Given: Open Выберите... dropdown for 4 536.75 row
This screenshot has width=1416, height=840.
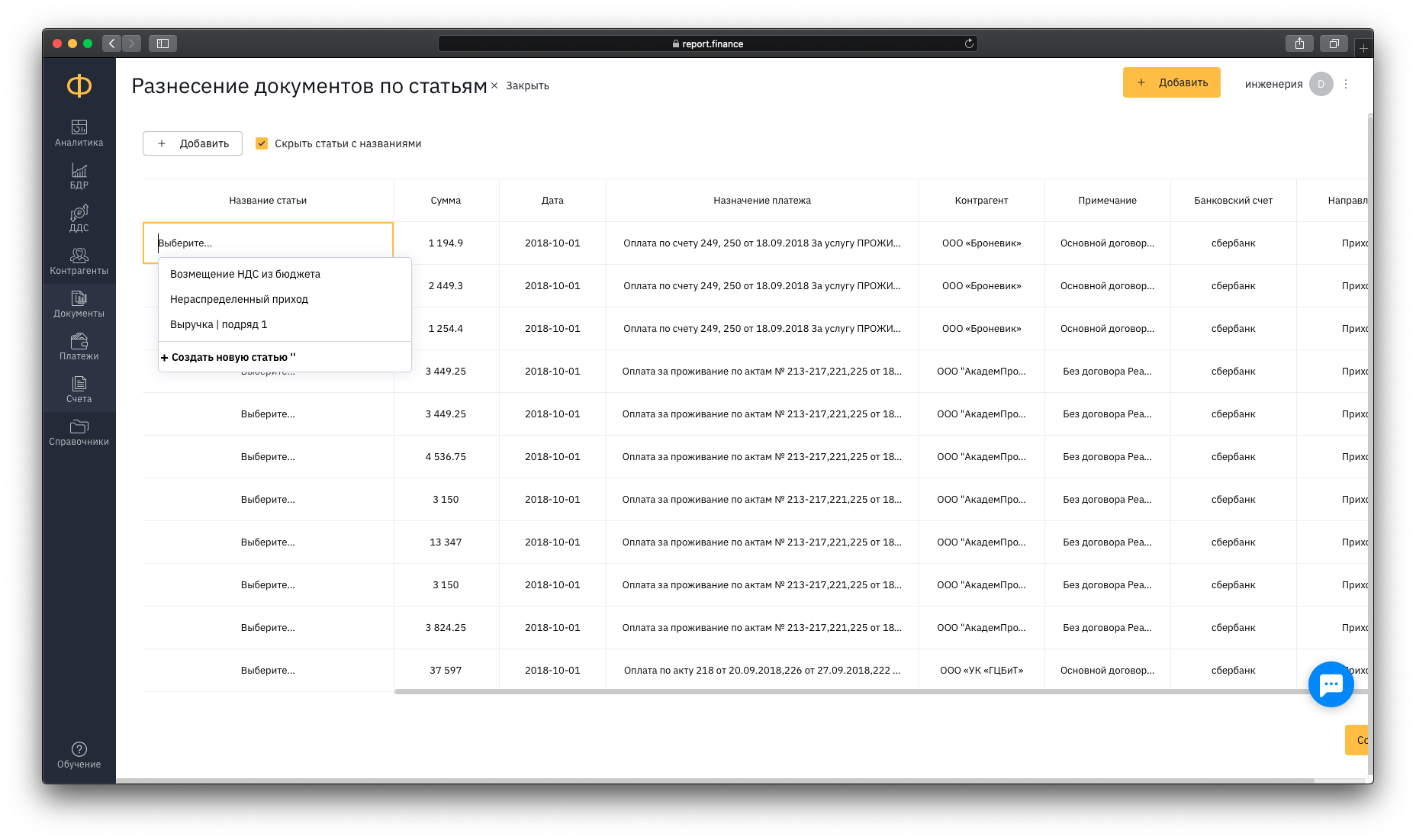Looking at the screenshot, I should pos(268,457).
